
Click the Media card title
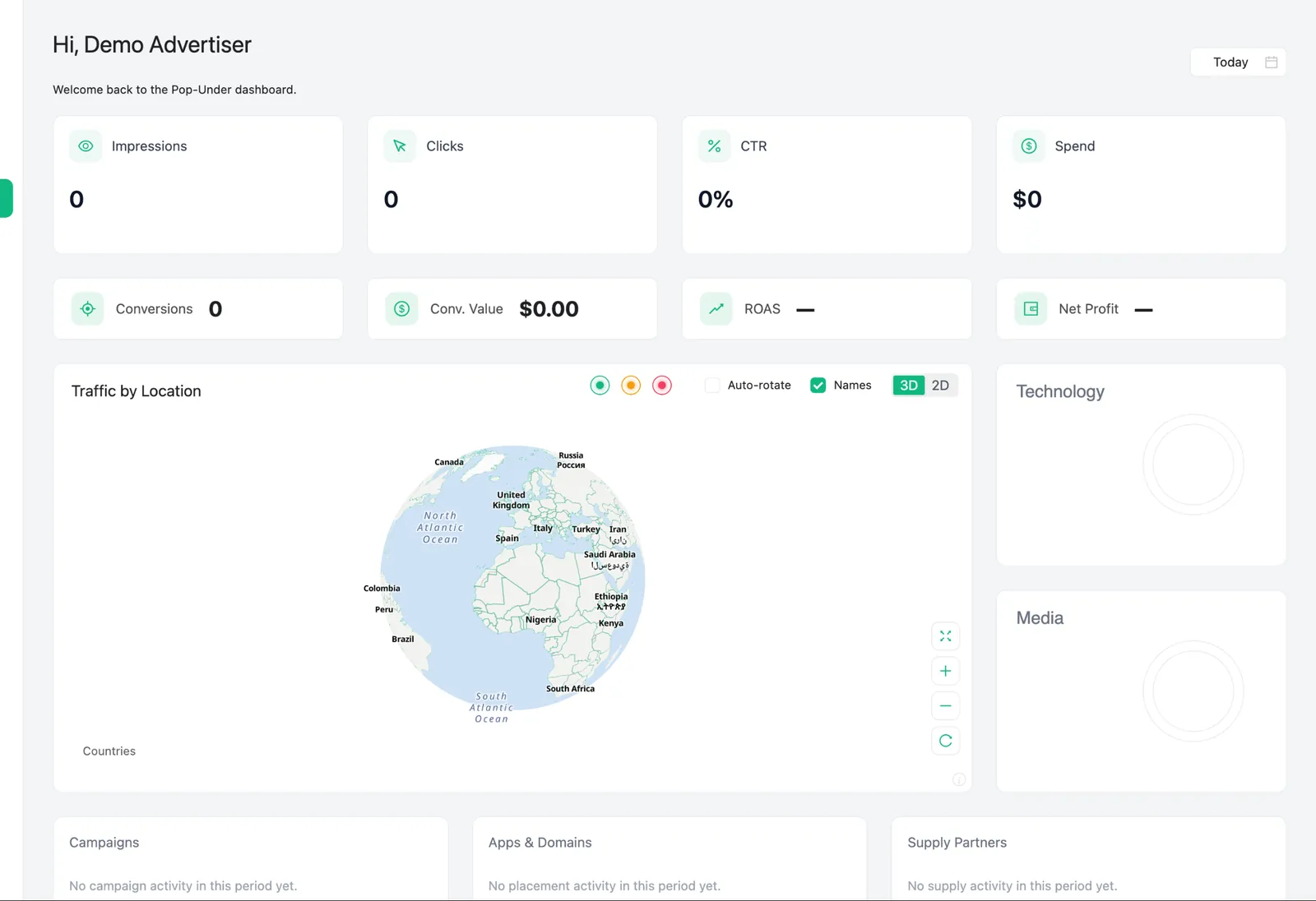1040,618
